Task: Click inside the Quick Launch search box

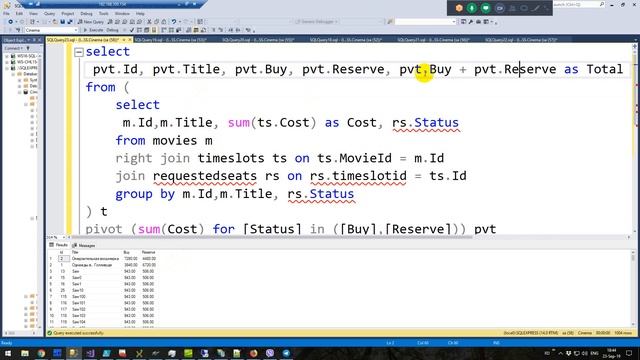Action: coord(579,4)
